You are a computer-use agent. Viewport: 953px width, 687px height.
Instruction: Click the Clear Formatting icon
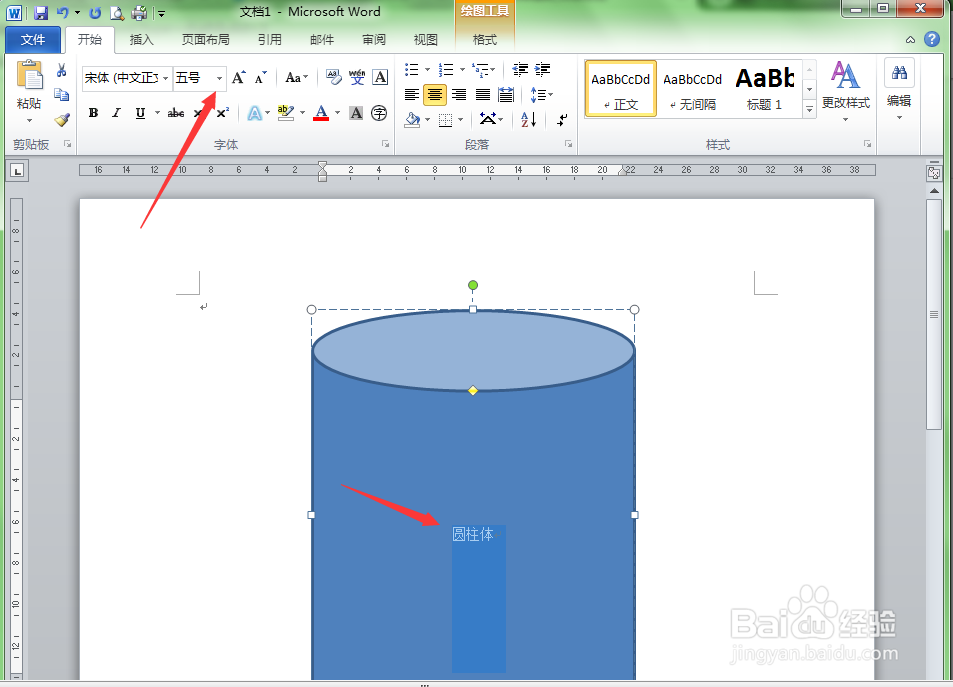(333, 77)
